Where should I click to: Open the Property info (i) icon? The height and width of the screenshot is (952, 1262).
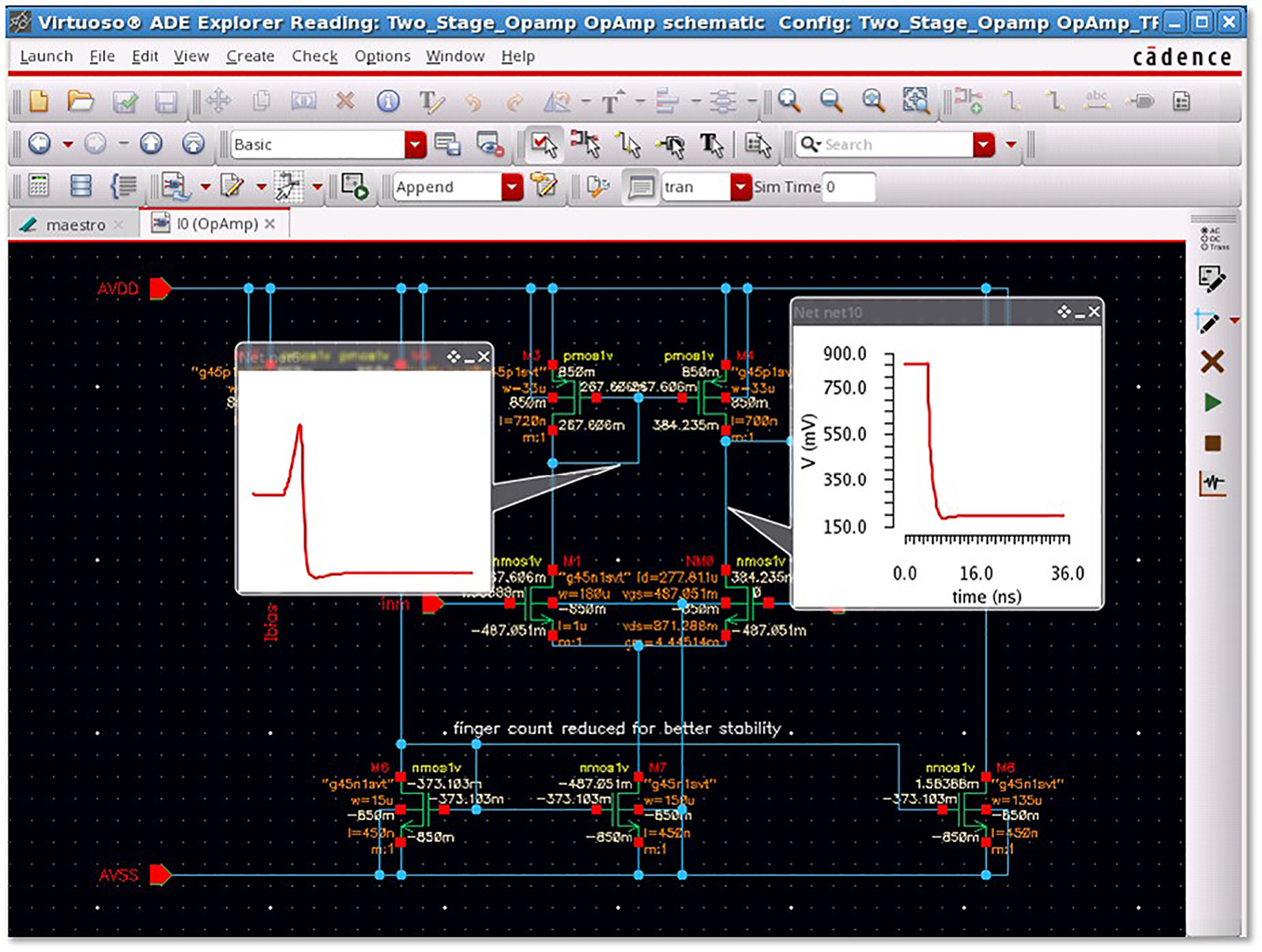point(388,102)
